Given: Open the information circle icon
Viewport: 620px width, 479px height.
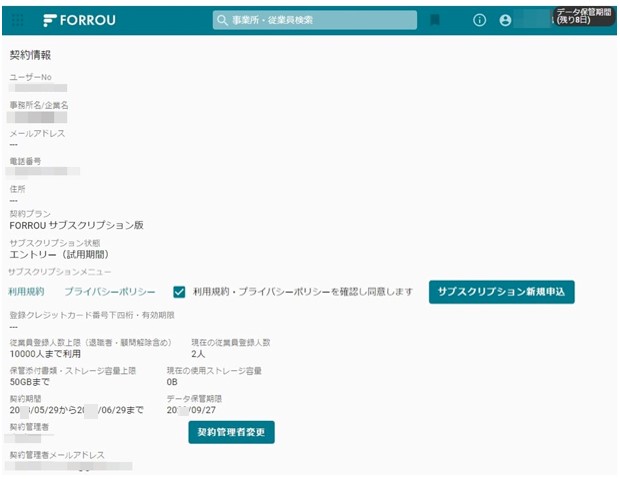Looking at the screenshot, I should (x=479, y=20).
